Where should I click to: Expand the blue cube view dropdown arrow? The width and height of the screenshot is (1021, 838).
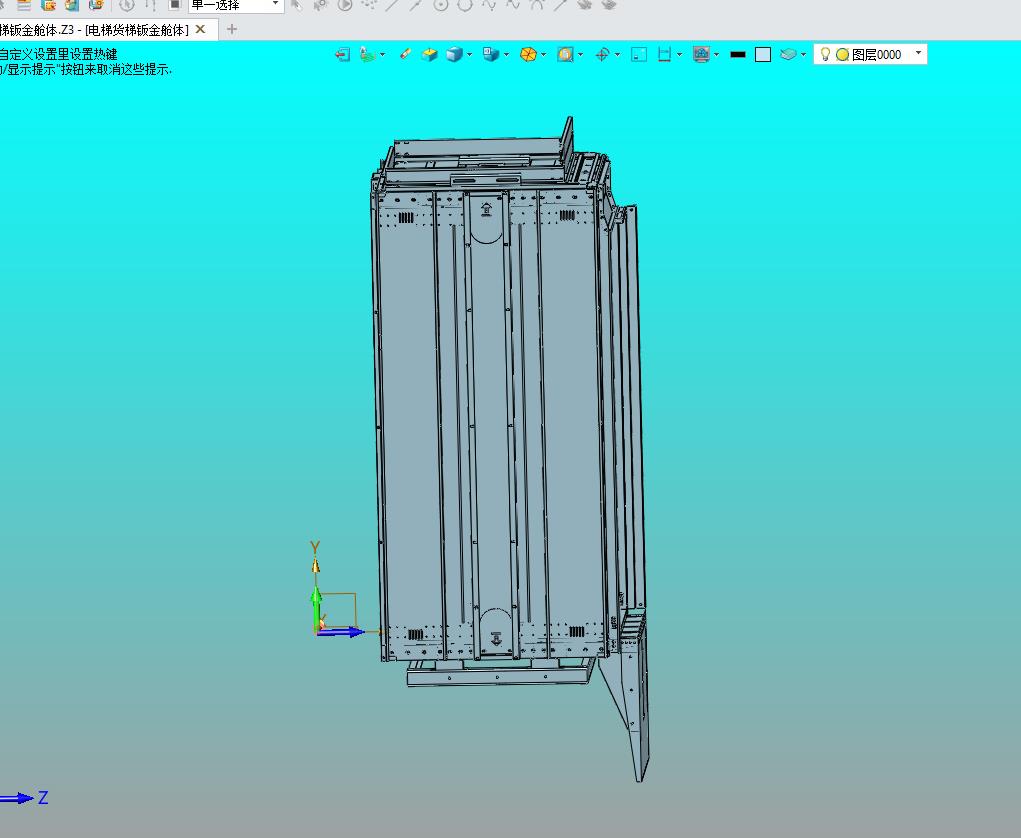click(x=469, y=55)
